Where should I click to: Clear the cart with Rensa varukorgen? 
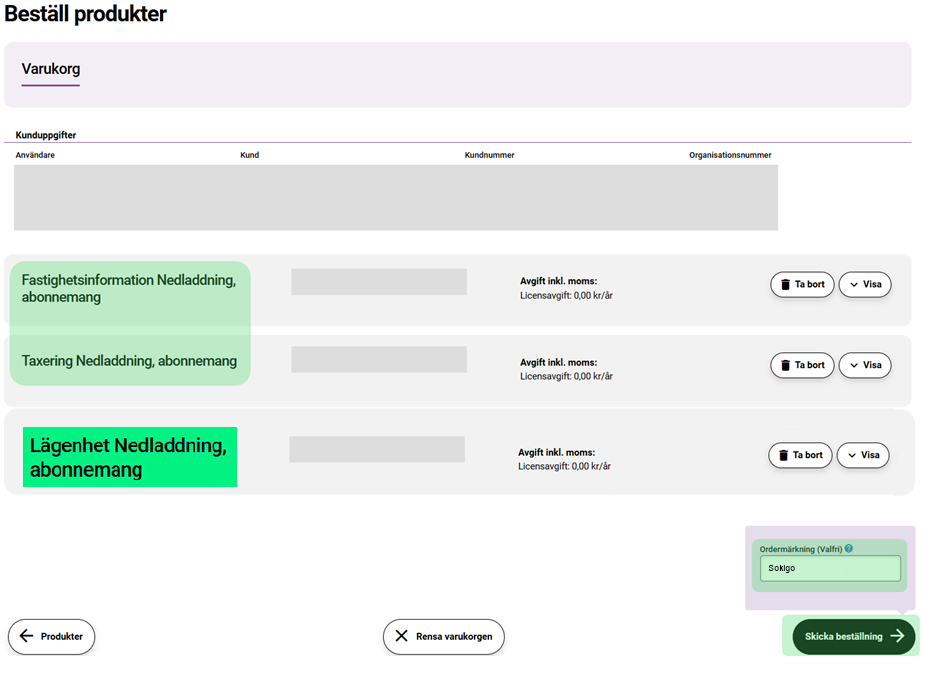[444, 636]
